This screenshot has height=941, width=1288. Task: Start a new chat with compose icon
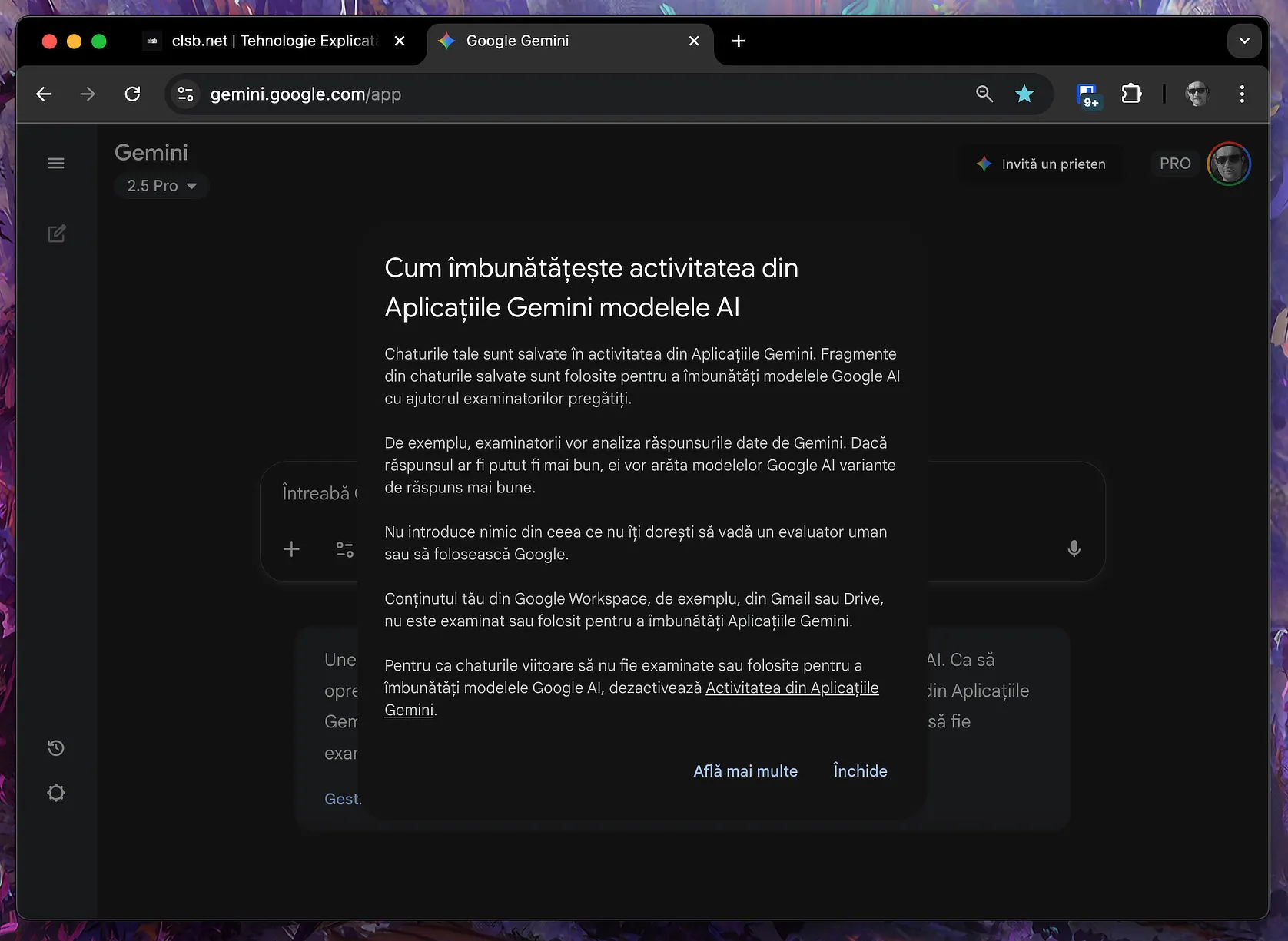pyautogui.click(x=57, y=234)
